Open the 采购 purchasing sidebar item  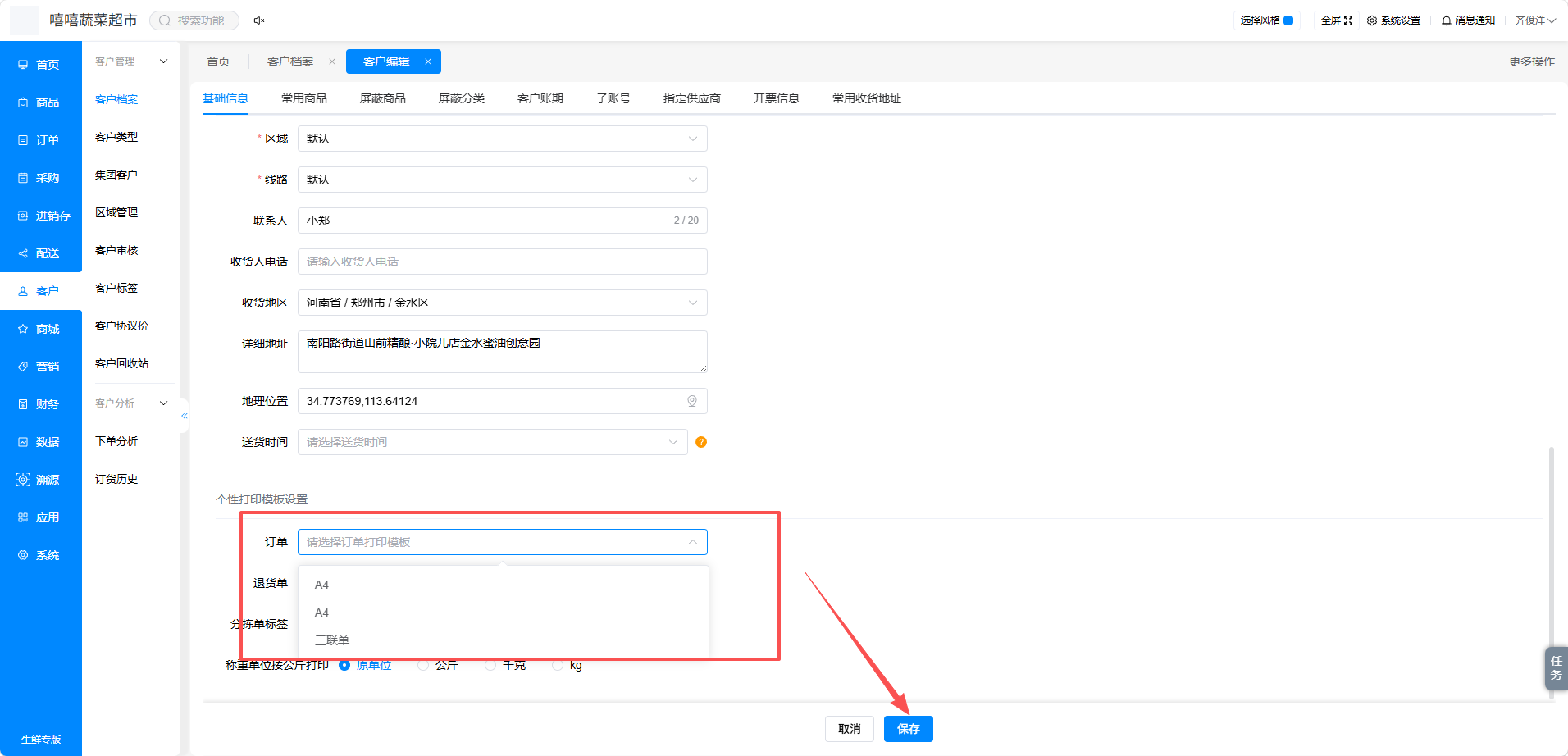coord(41,178)
